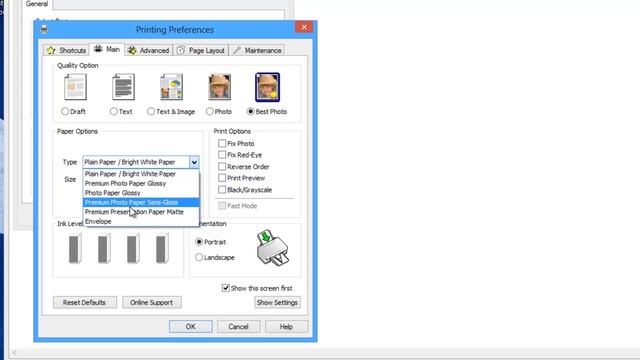The image size is (640, 360).
Task: Click the horizontal scrollbar left arrow
Action: (14, 353)
